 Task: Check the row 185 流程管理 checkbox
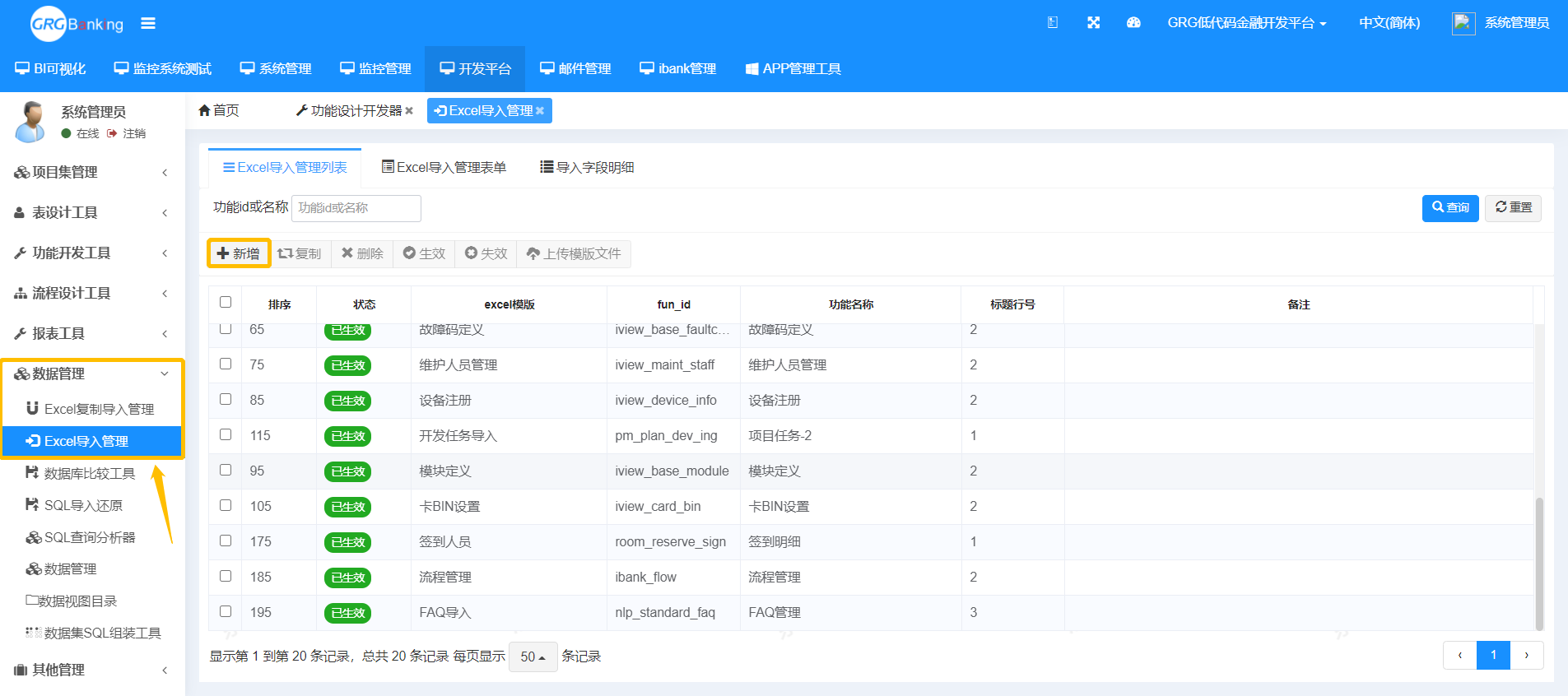tap(226, 576)
